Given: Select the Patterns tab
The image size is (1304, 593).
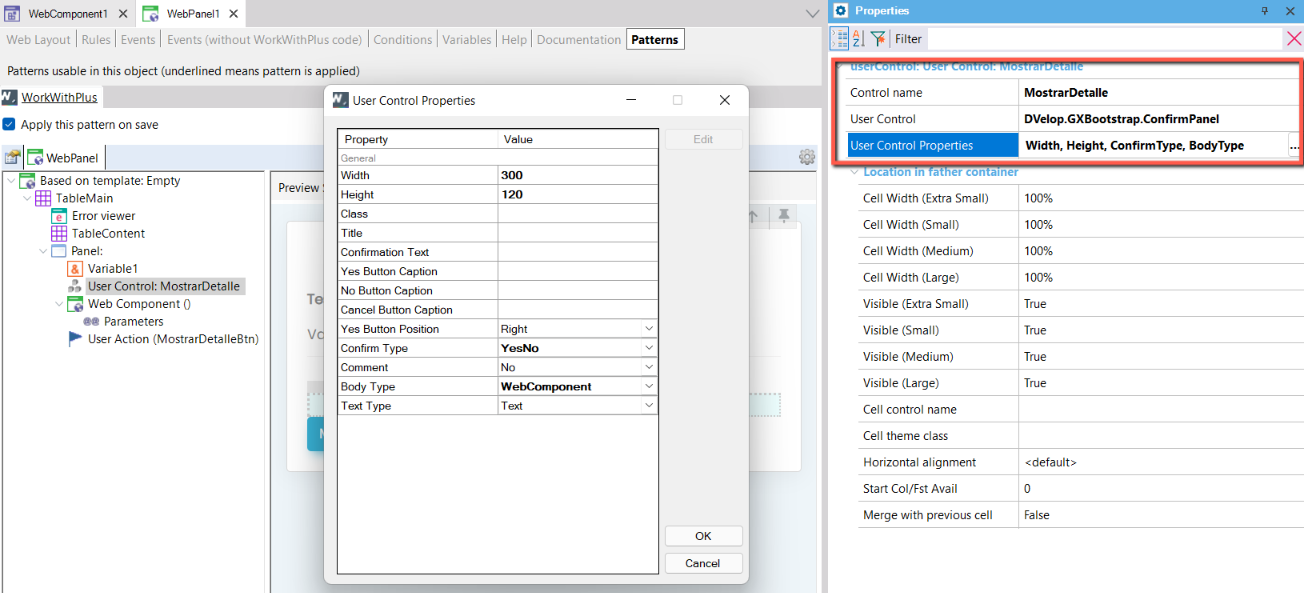Looking at the screenshot, I should click(x=655, y=40).
